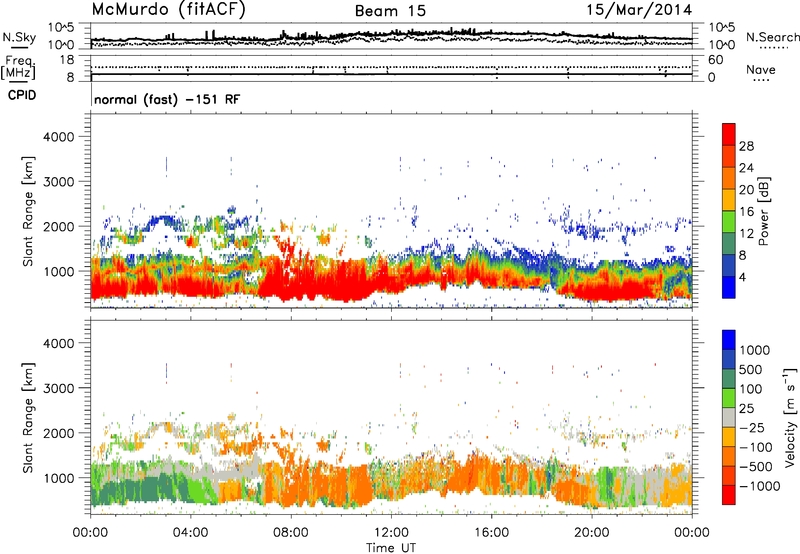Click the "Velocity [m s⁻¹]" colorbar title

[790, 417]
